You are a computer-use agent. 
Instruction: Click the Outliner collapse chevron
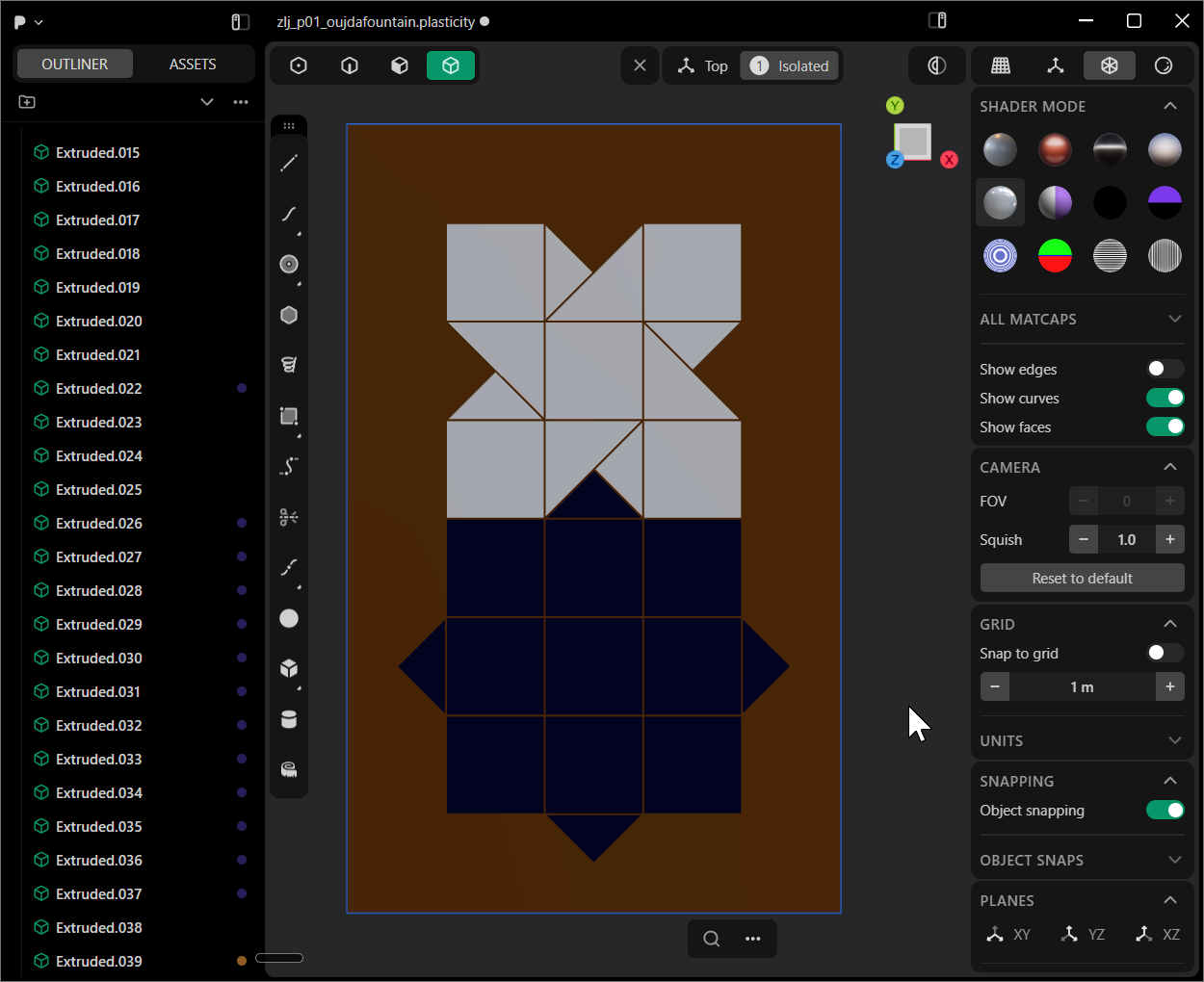(207, 102)
